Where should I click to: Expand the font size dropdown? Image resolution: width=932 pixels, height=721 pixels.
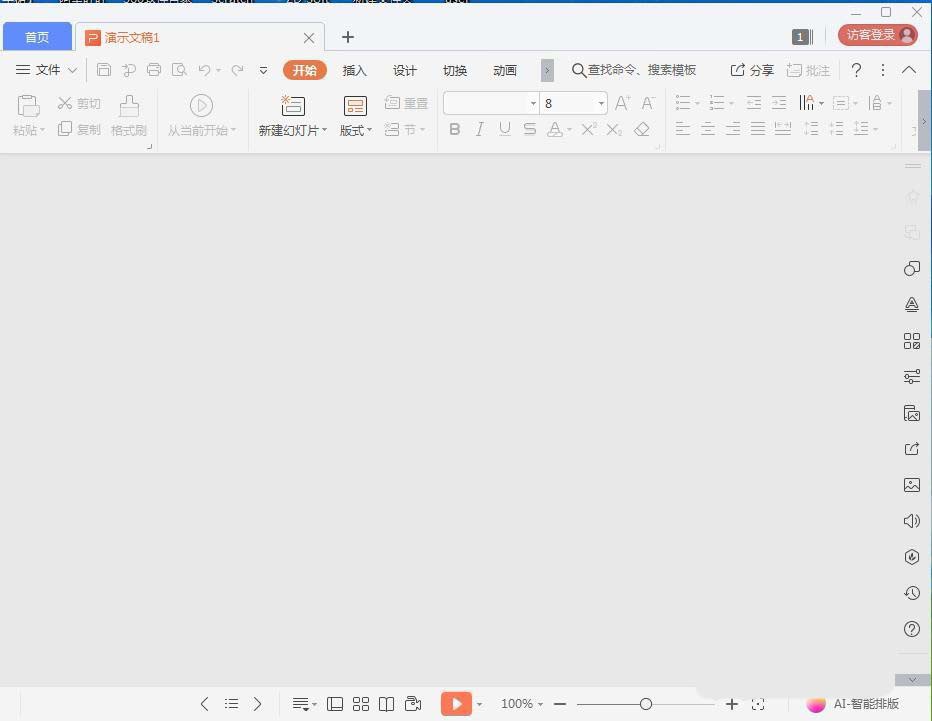[601, 103]
